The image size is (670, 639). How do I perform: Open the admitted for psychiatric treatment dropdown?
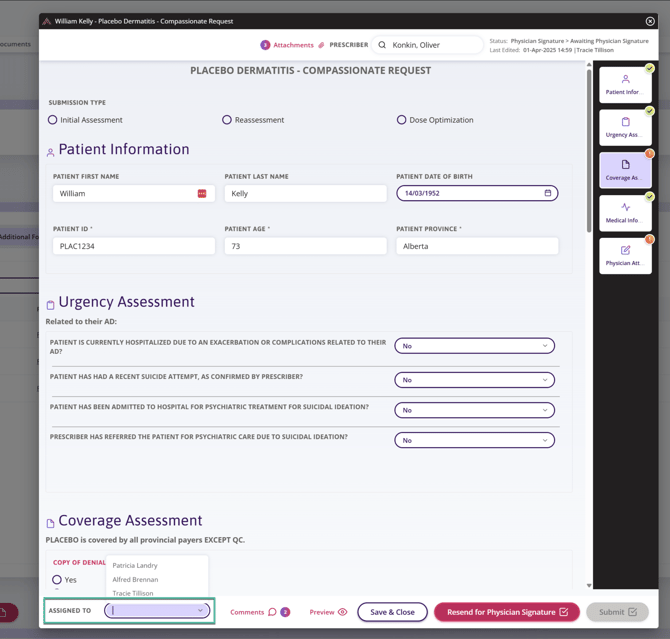coord(474,410)
